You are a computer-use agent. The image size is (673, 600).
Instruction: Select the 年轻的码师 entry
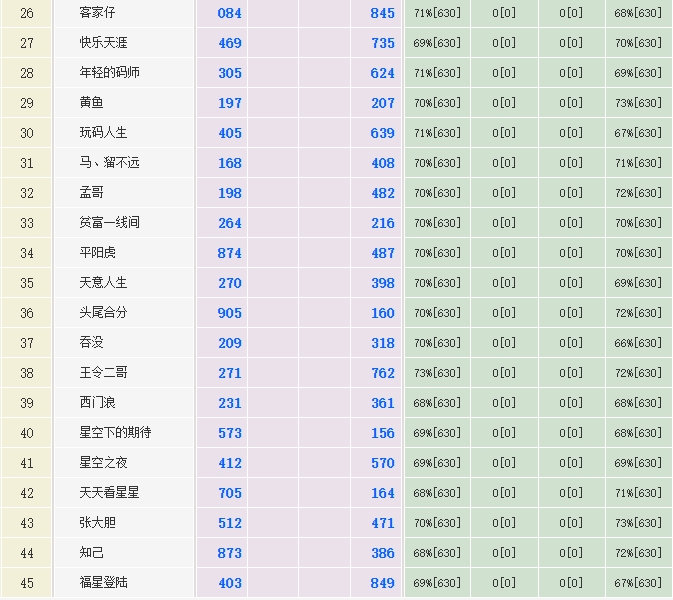click(x=110, y=73)
